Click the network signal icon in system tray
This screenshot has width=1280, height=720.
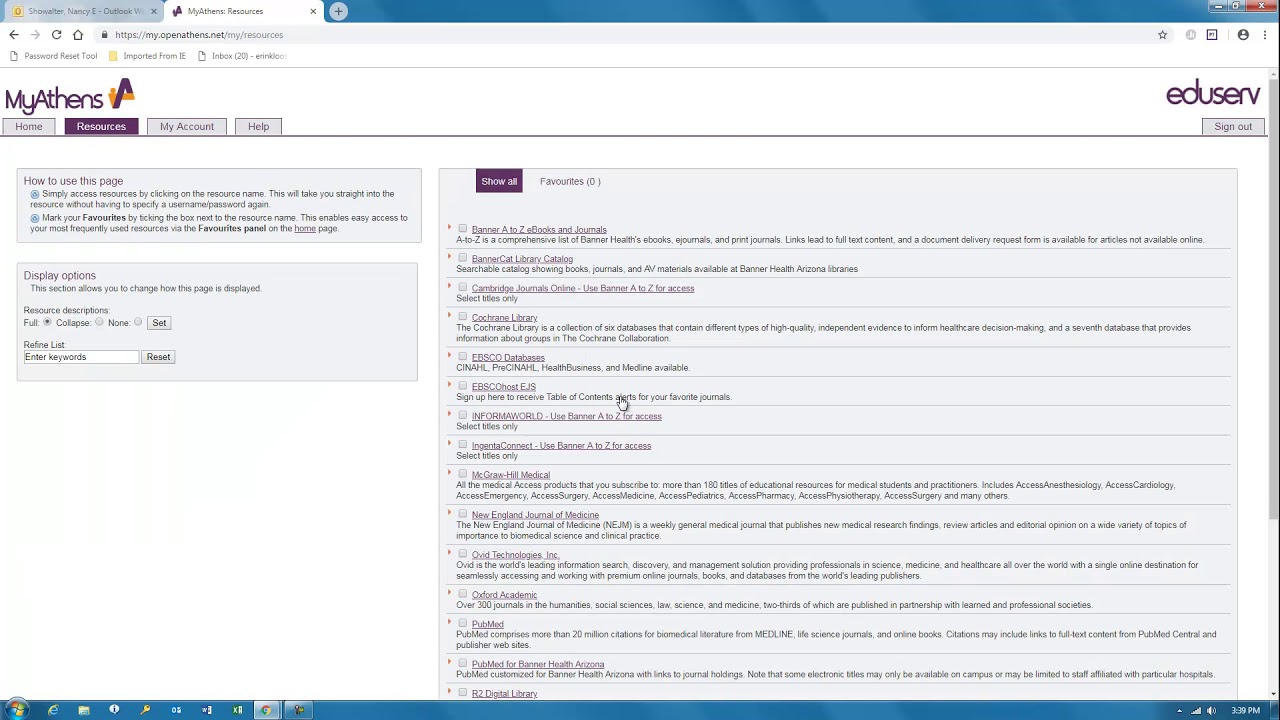(x=1196, y=710)
